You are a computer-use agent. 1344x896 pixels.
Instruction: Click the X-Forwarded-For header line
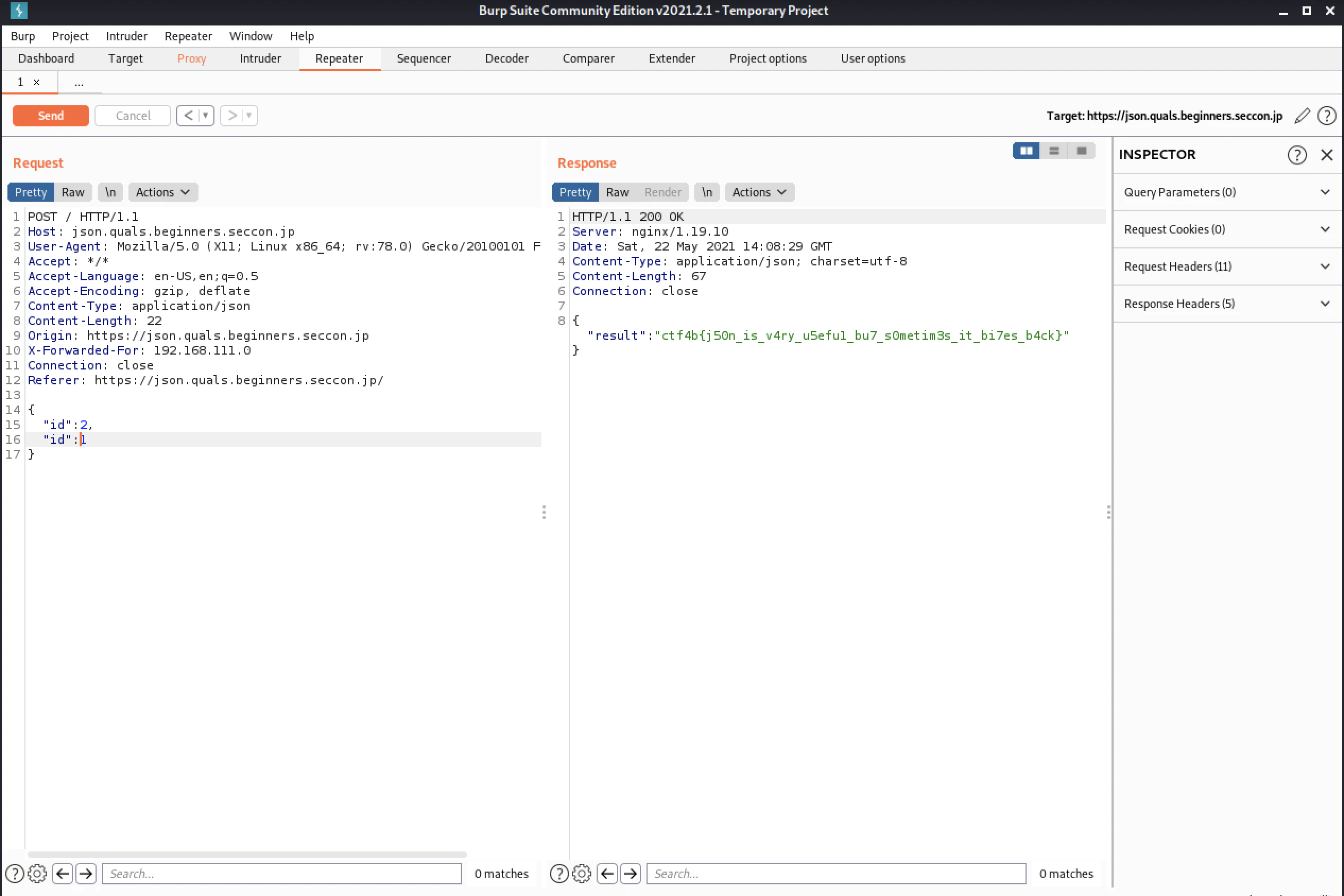pyautogui.click(x=140, y=351)
